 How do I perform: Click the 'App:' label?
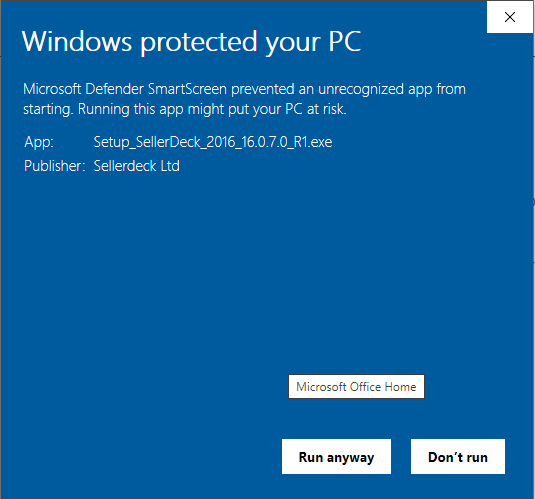[39, 142]
